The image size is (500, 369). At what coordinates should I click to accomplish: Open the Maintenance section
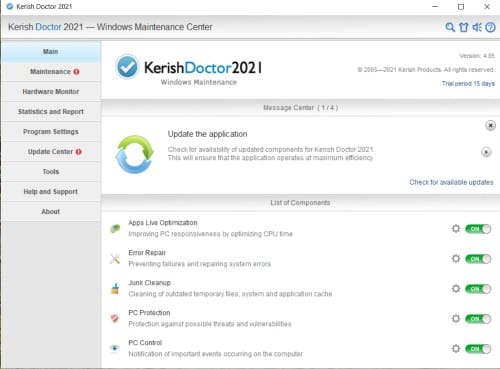pos(51,72)
